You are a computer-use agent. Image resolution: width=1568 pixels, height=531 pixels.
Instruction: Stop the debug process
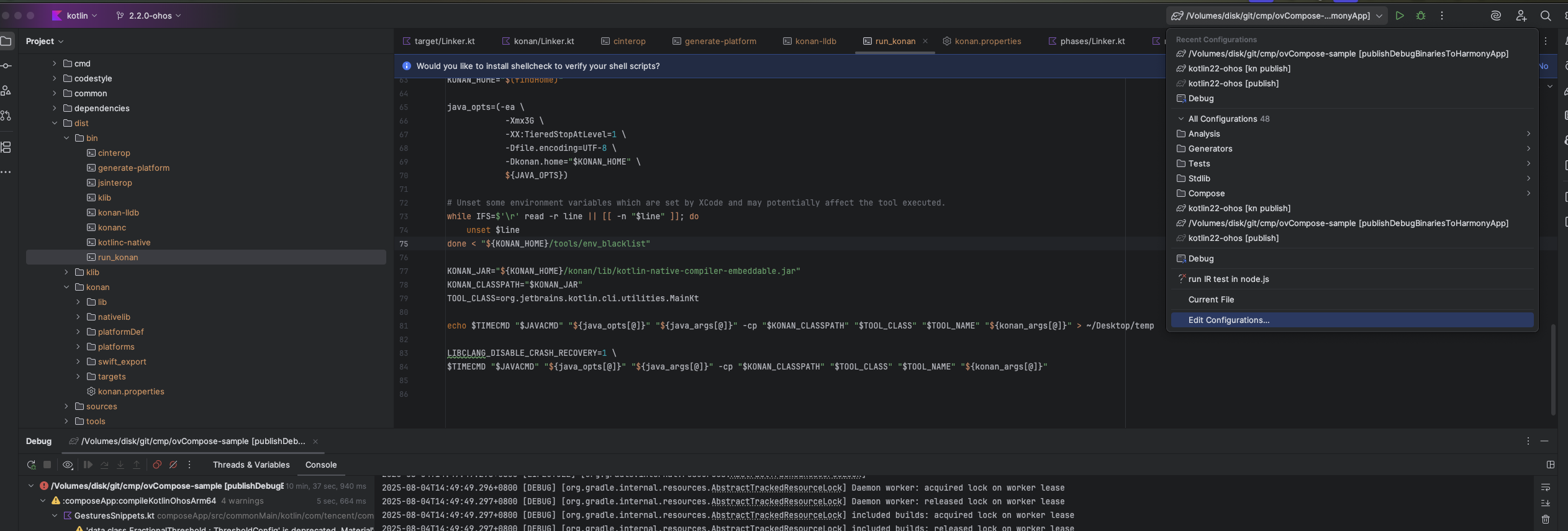coord(47,465)
